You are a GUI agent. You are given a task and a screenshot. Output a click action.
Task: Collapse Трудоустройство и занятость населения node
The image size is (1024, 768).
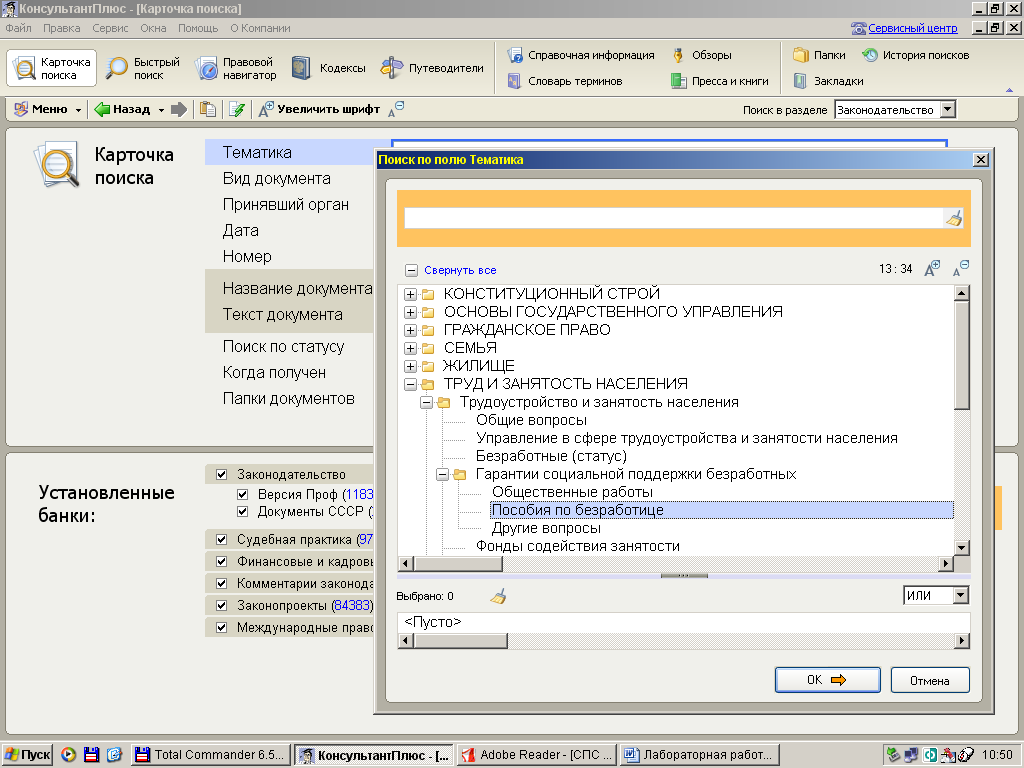coord(426,403)
